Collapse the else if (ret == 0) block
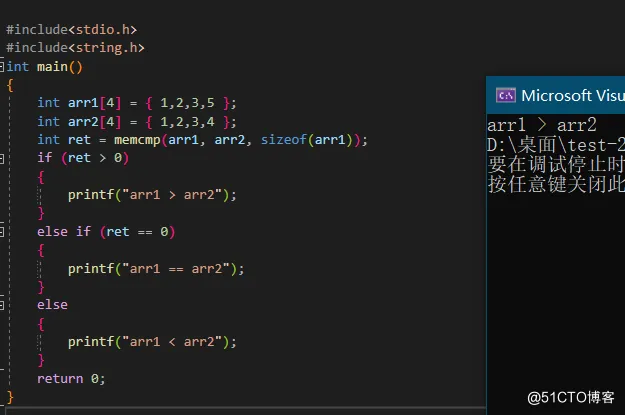625x415 pixels. 2,232
